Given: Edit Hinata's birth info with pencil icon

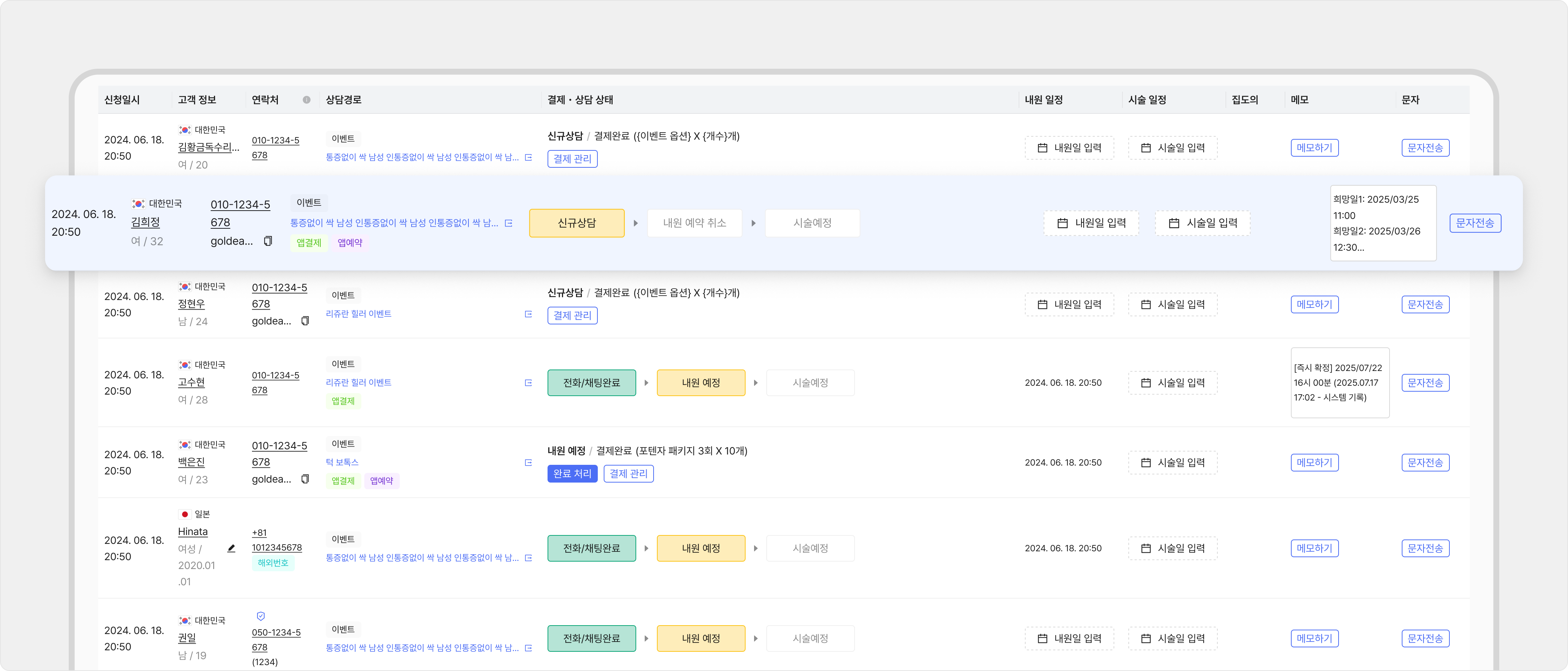Looking at the screenshot, I should coord(231,549).
